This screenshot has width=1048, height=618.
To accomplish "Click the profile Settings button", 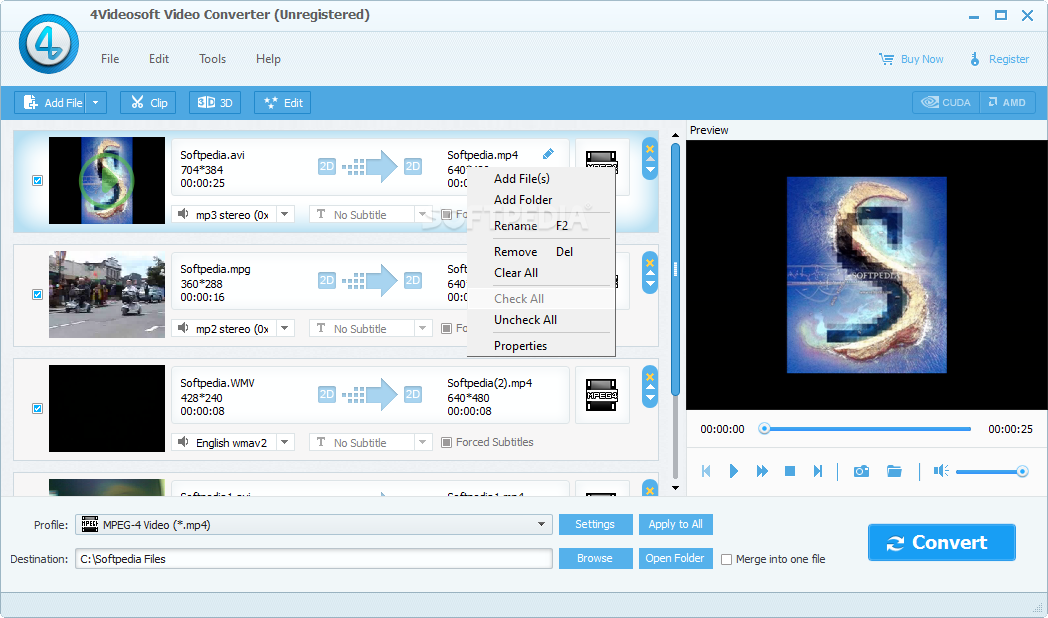I will [x=595, y=524].
